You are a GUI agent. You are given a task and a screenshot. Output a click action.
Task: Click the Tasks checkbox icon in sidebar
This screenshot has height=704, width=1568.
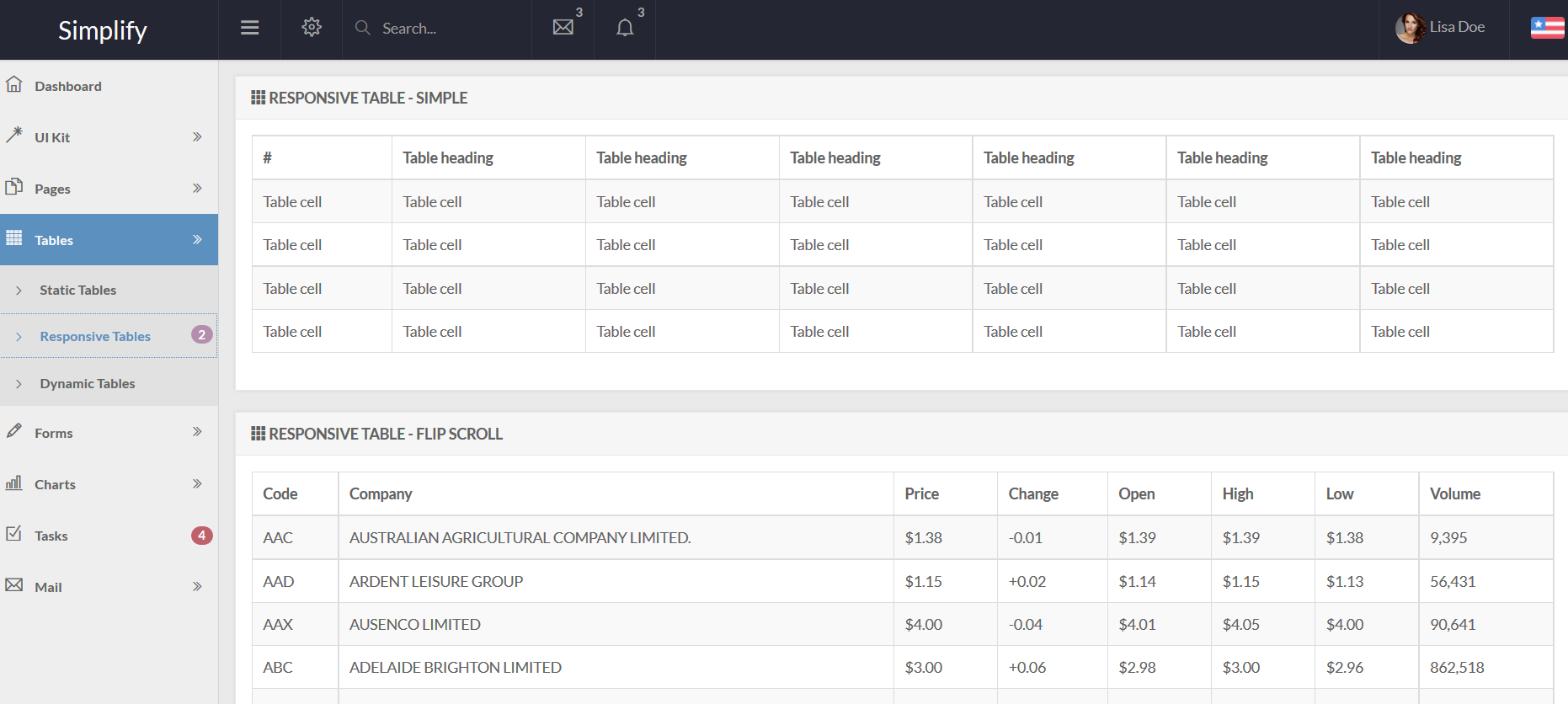click(x=14, y=534)
